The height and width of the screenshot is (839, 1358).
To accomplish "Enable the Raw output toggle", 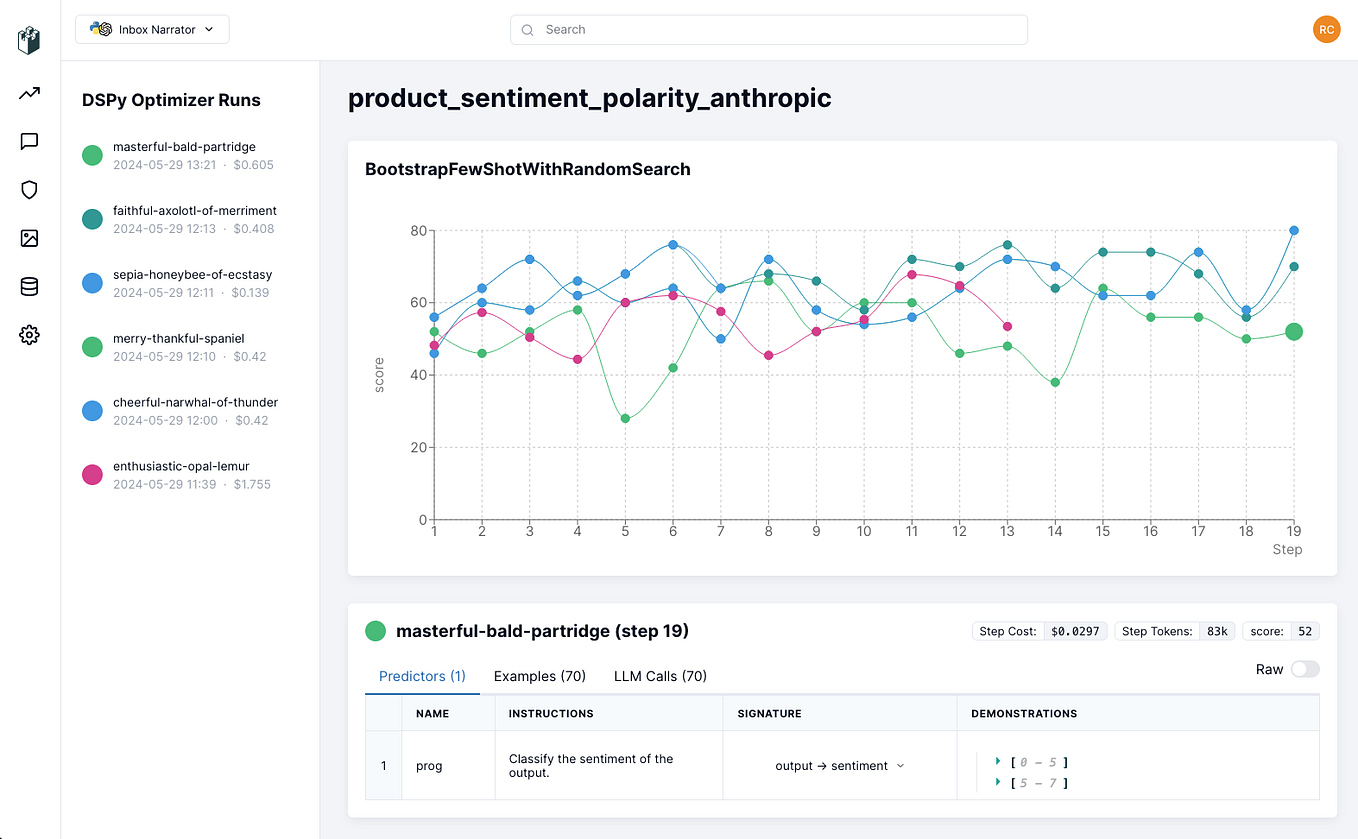I will pyautogui.click(x=1305, y=668).
